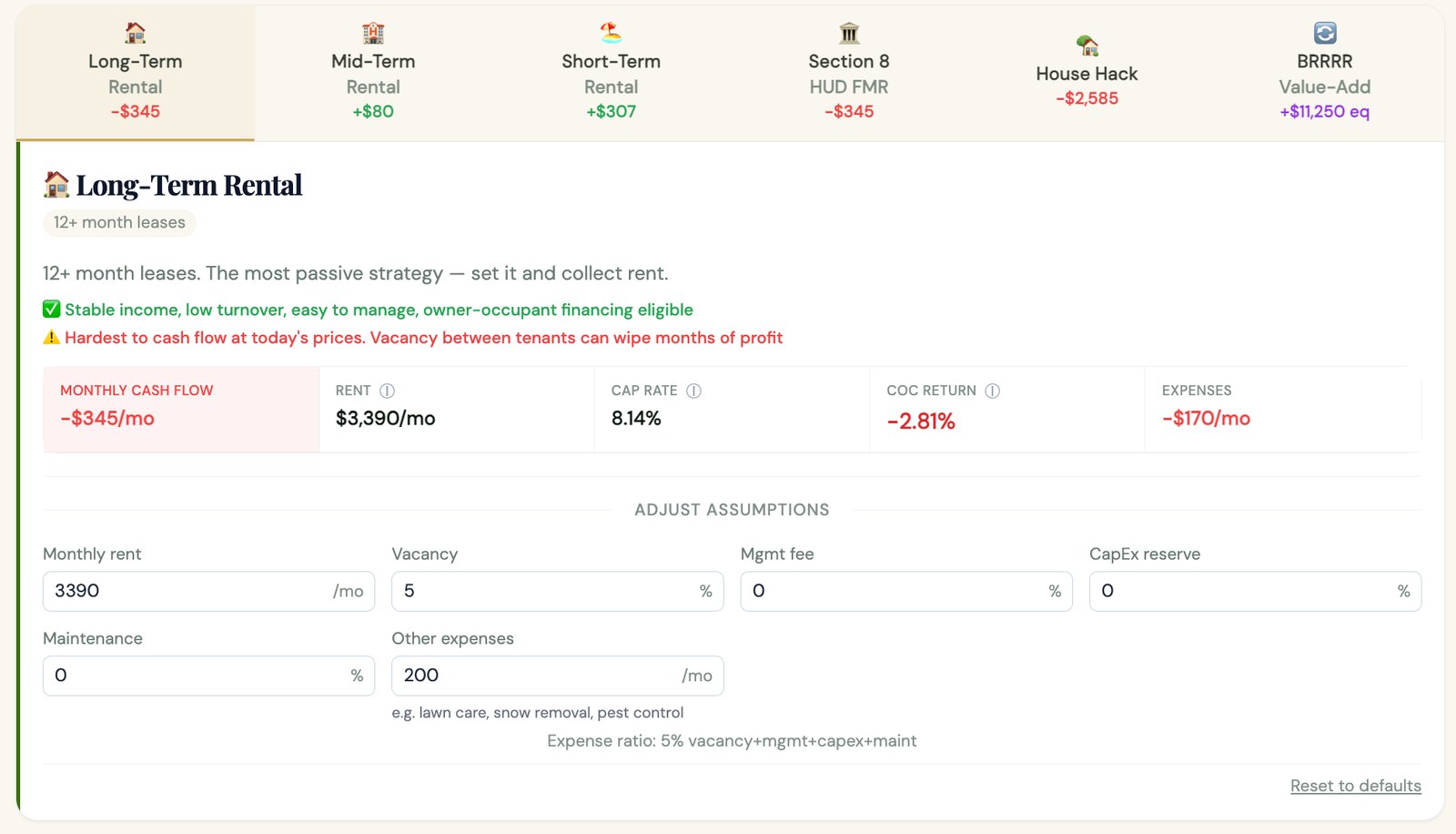Click the hotel icon above Mid-Term Rental
Viewport: 1456px width, 834px height.
point(373,32)
